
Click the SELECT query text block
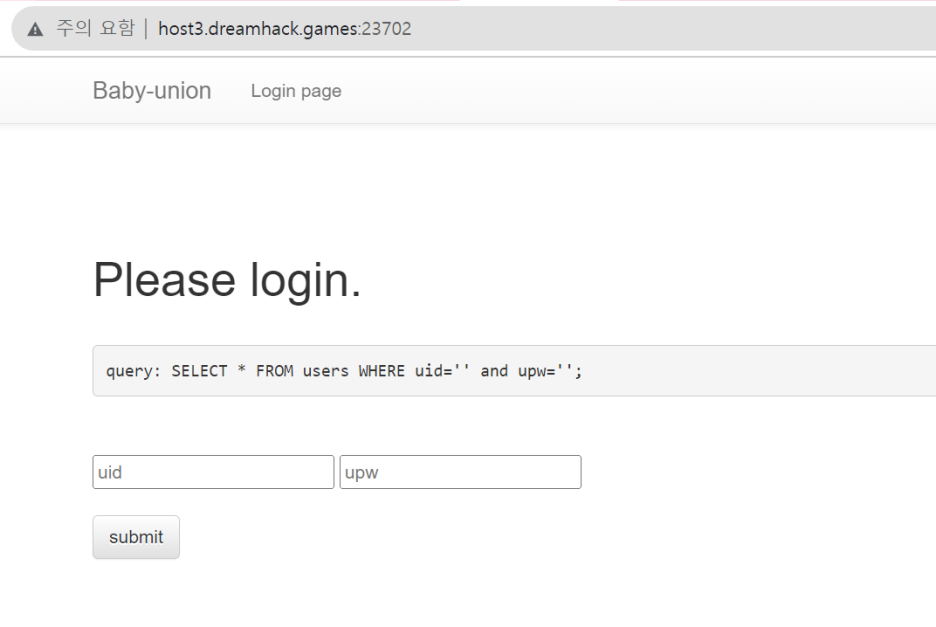(x=514, y=370)
